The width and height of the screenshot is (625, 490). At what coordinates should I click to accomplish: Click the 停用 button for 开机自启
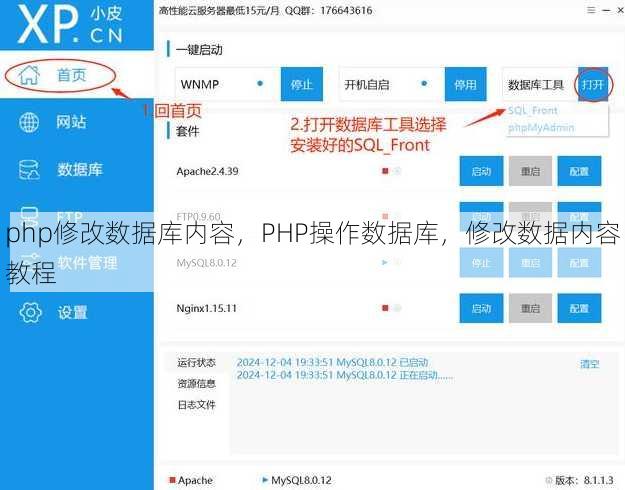coord(466,84)
